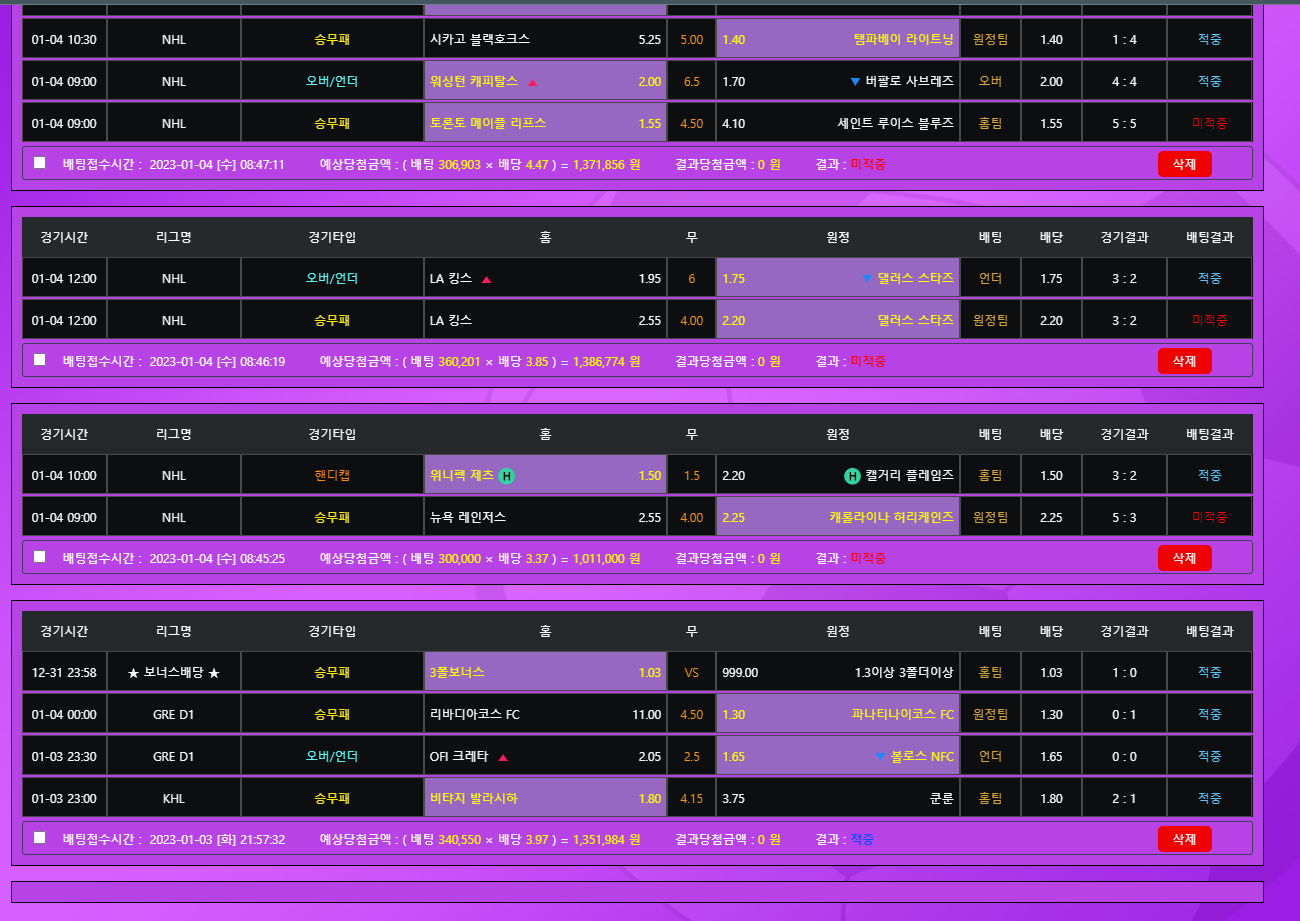Viewport: 1300px width, 921px height.
Task: Delete the bet with 360,201 stake
Action: tap(1184, 361)
